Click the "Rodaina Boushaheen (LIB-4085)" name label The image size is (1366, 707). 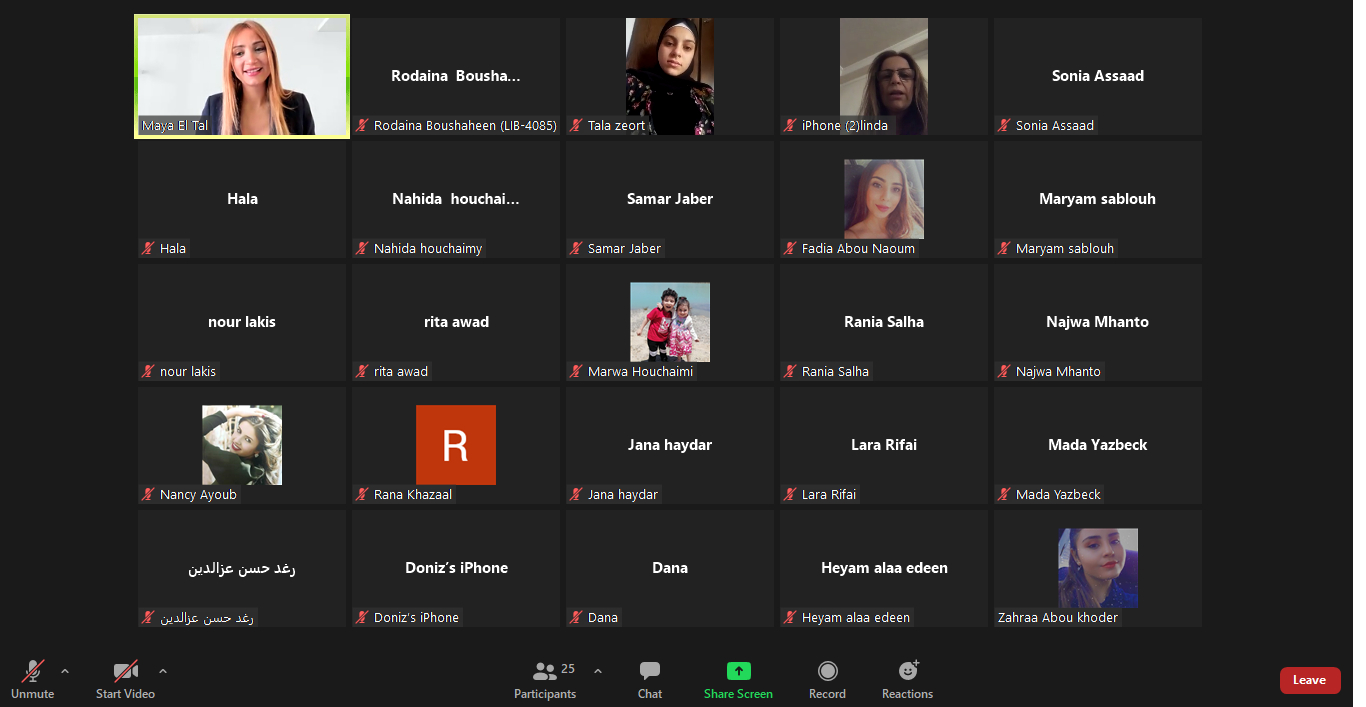point(465,126)
